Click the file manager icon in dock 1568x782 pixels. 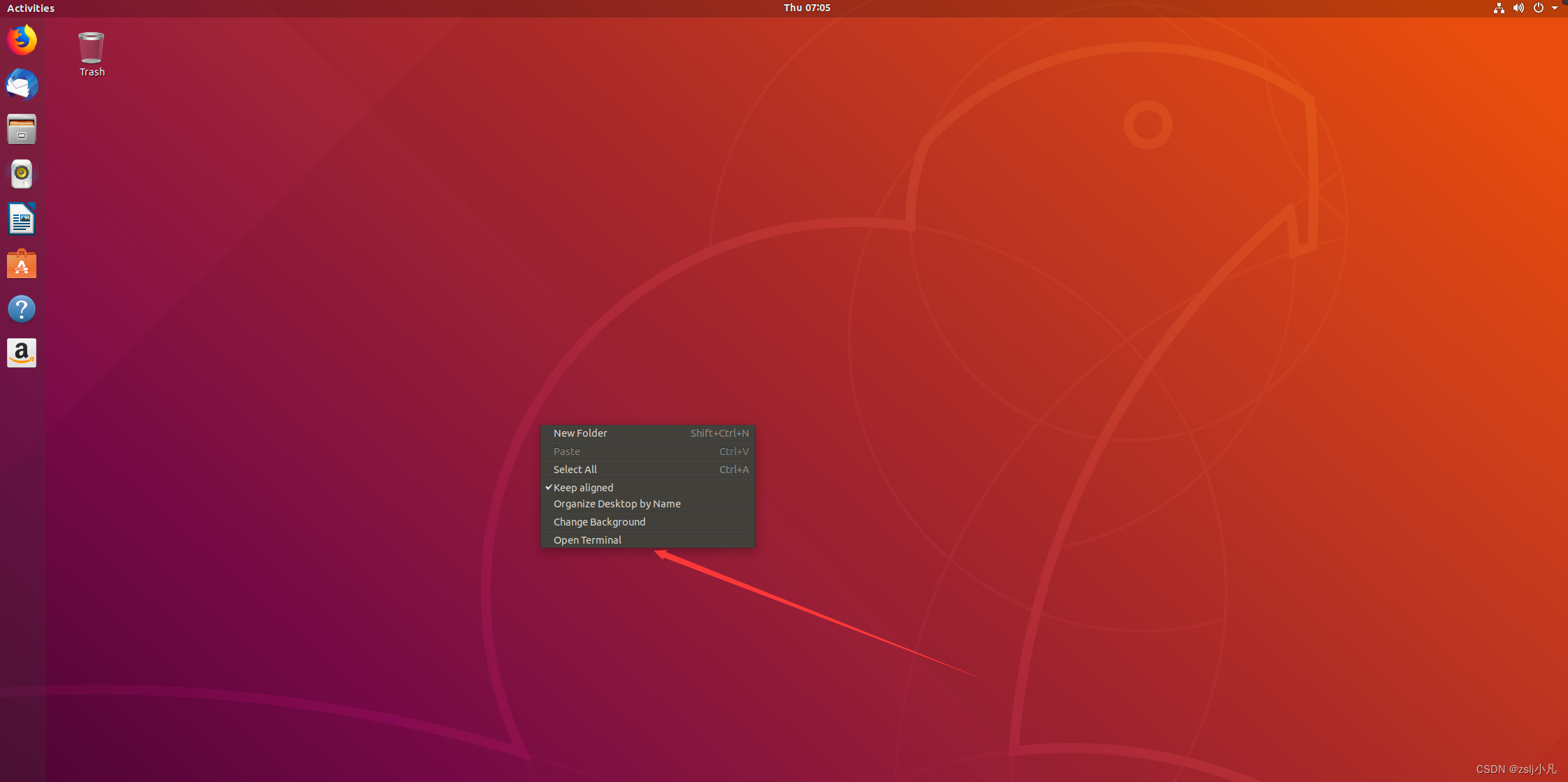tap(22, 129)
